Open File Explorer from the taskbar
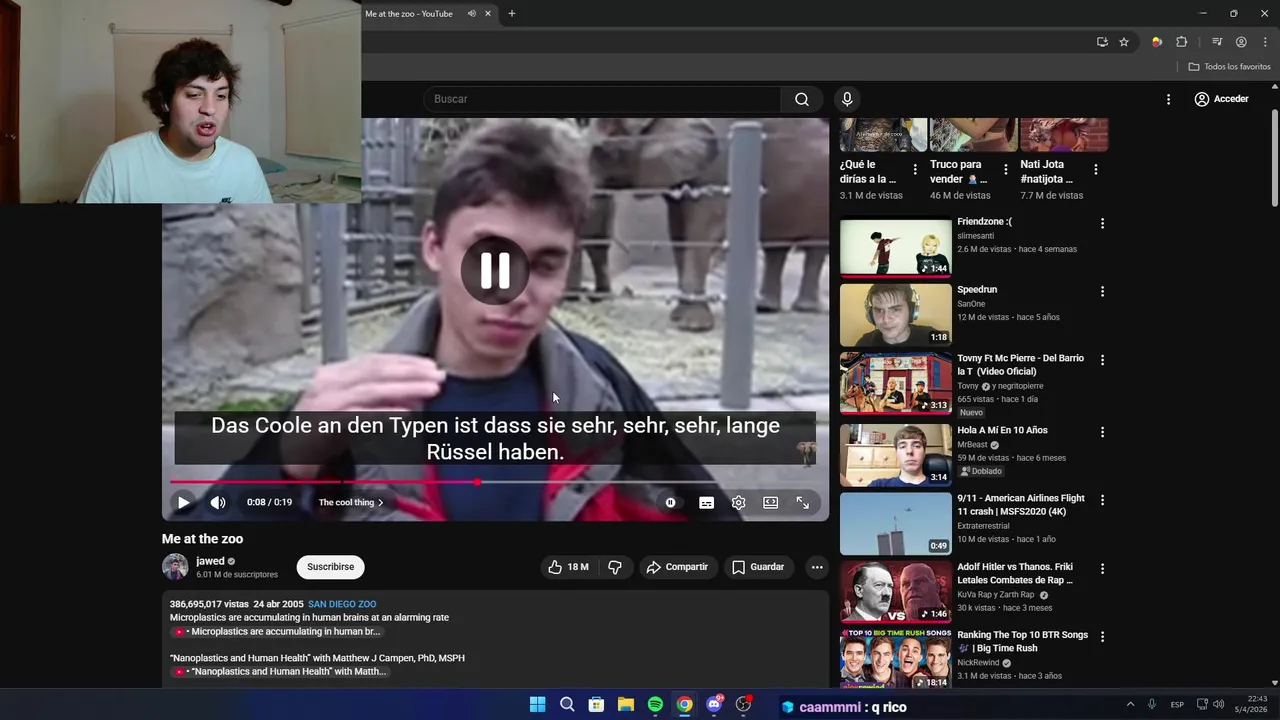The width and height of the screenshot is (1280, 720). 626,705
